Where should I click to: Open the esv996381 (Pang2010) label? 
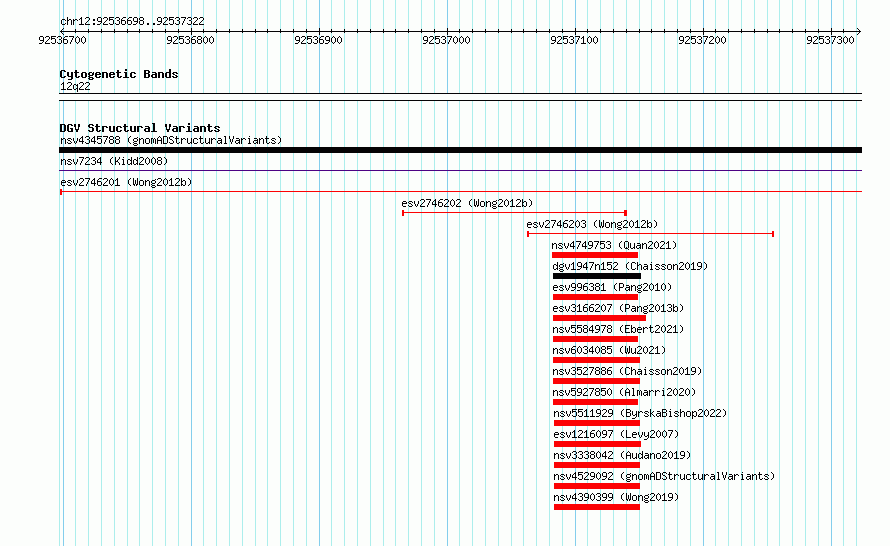[x=612, y=287]
